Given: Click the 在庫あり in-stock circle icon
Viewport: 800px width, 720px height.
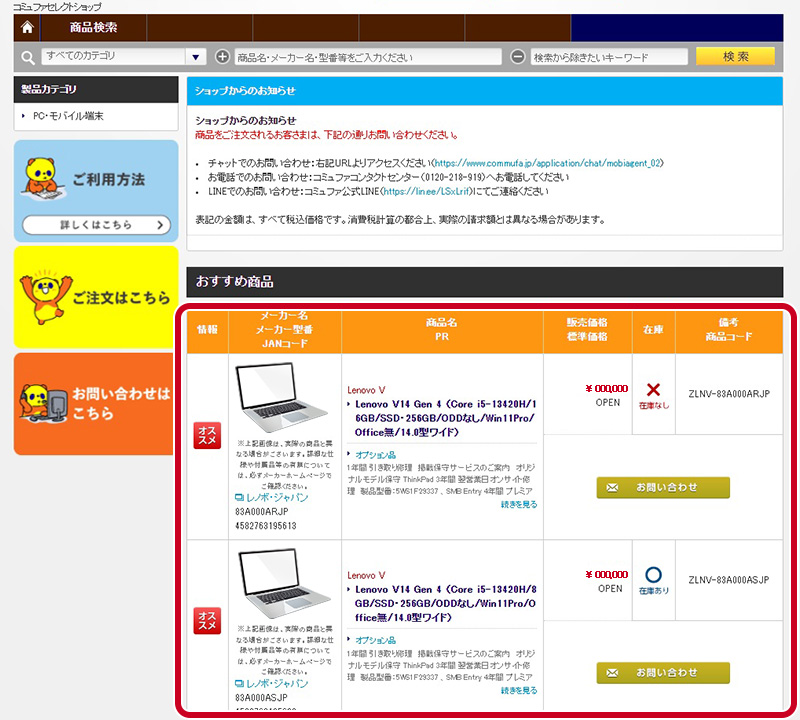Looking at the screenshot, I should click(x=653, y=575).
